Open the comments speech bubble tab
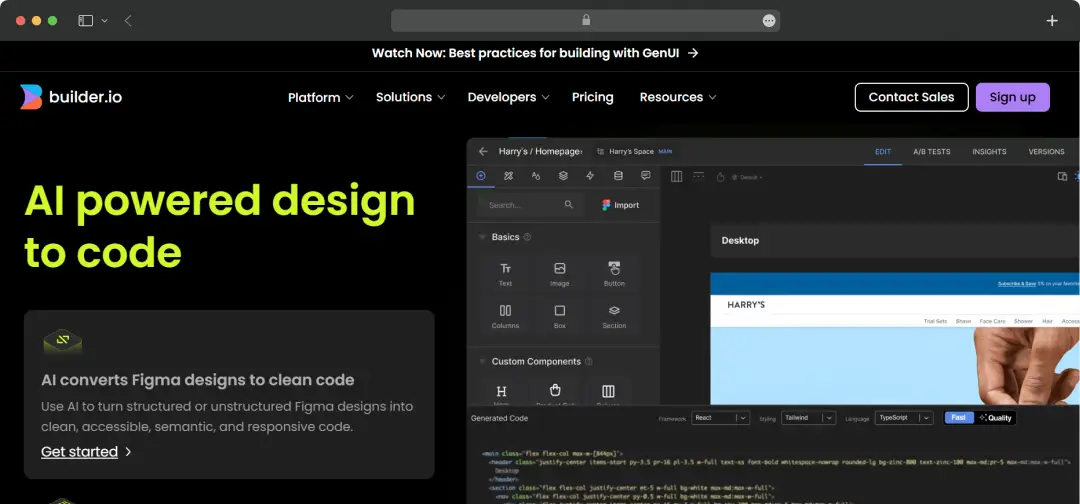The height and width of the screenshot is (504, 1080). click(x=645, y=176)
